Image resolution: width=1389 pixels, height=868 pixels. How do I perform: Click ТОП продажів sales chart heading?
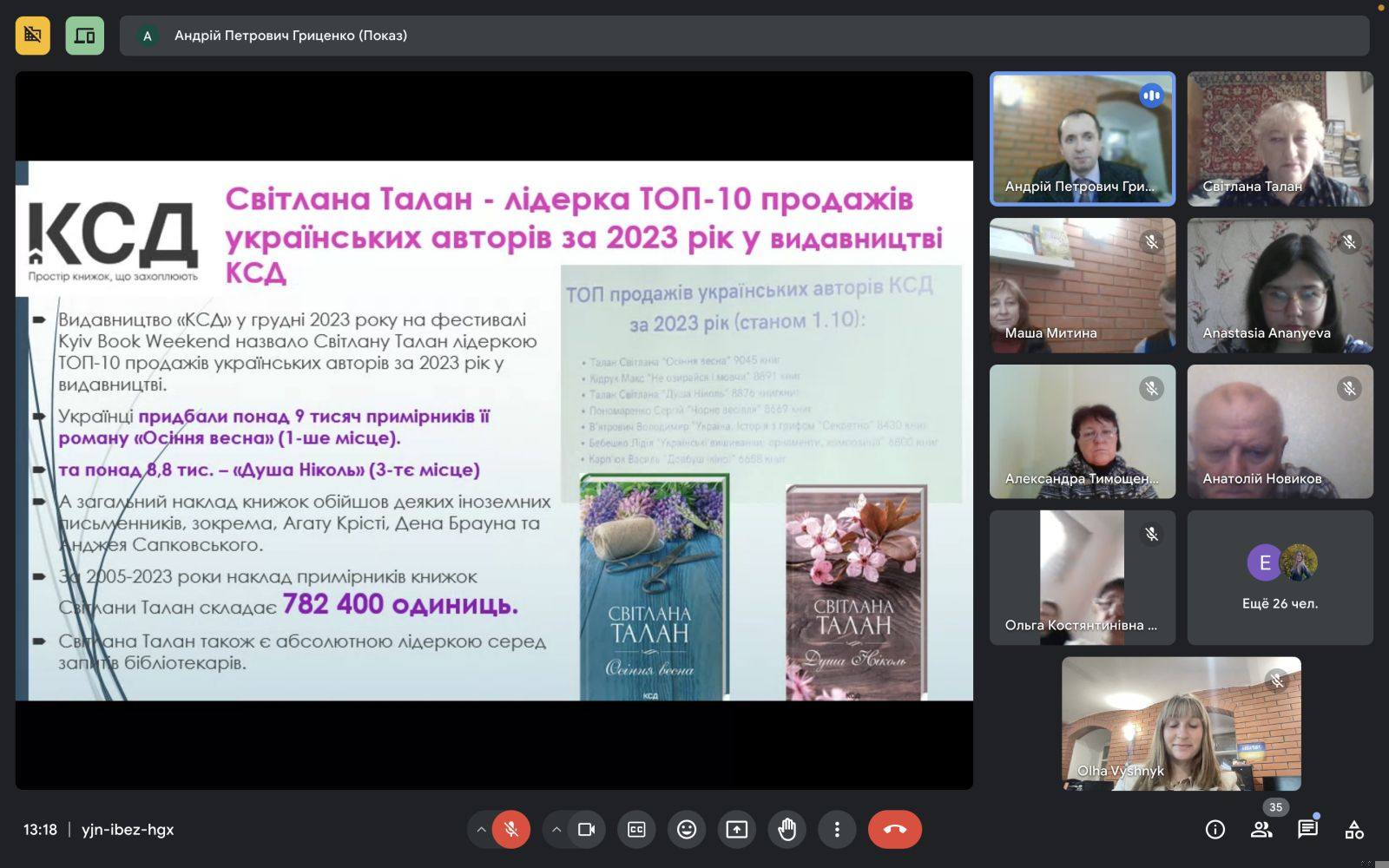tap(748, 306)
